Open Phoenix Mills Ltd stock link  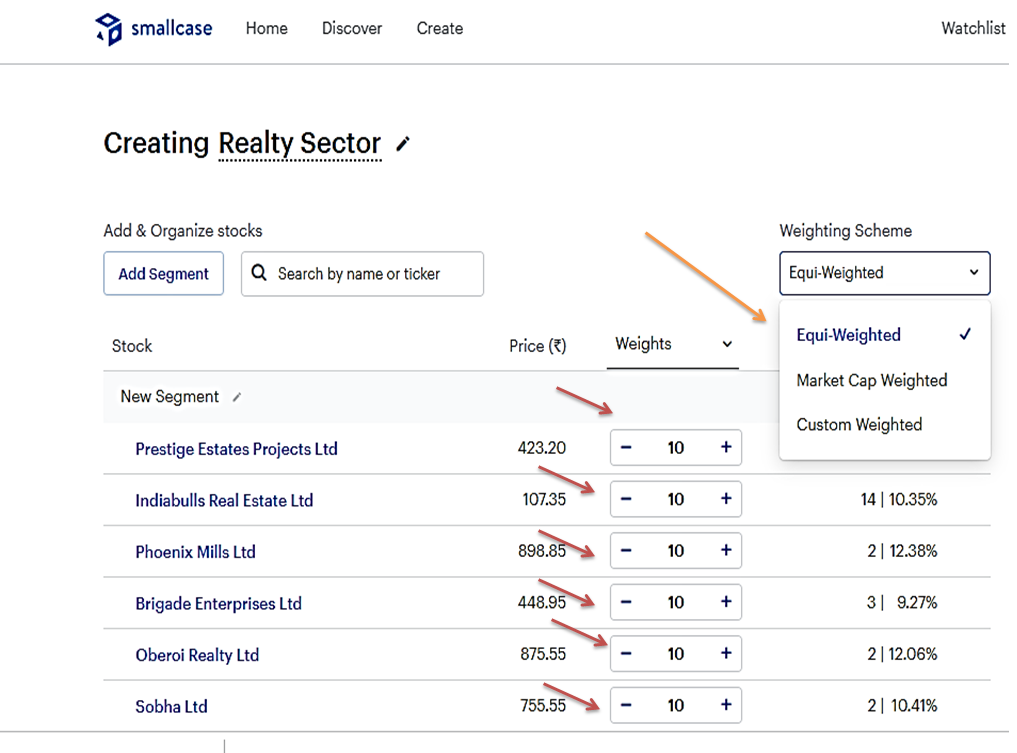tap(196, 552)
